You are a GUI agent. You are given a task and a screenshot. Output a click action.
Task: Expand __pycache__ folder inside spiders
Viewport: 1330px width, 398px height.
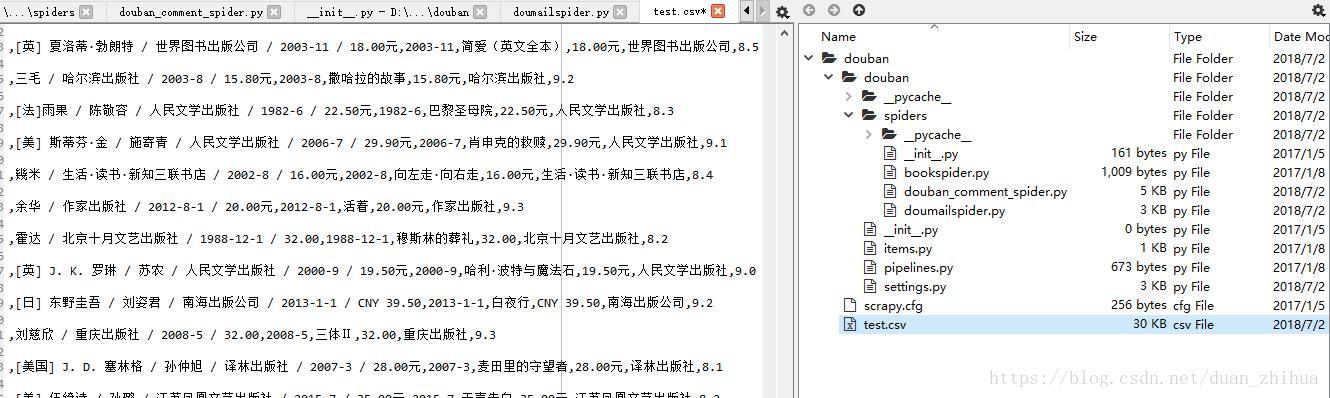click(x=869, y=134)
